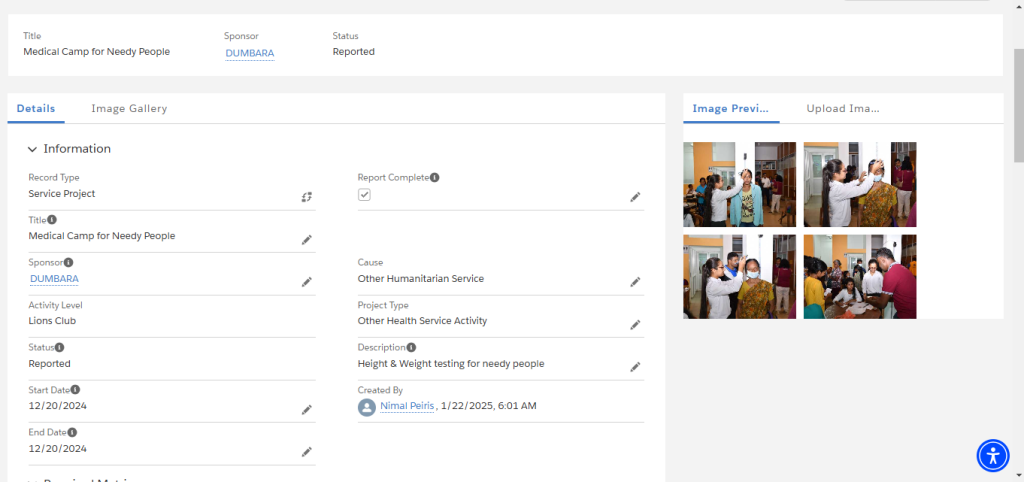1024x482 pixels.
Task: Click Nimal Peiris user avatar icon
Action: 367,408
